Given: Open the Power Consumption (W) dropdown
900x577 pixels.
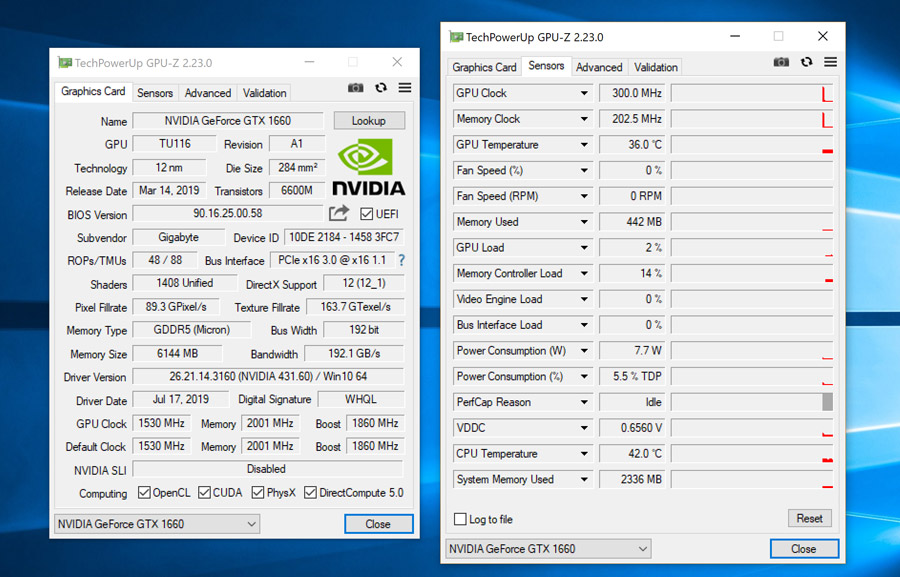Looking at the screenshot, I should [x=584, y=351].
